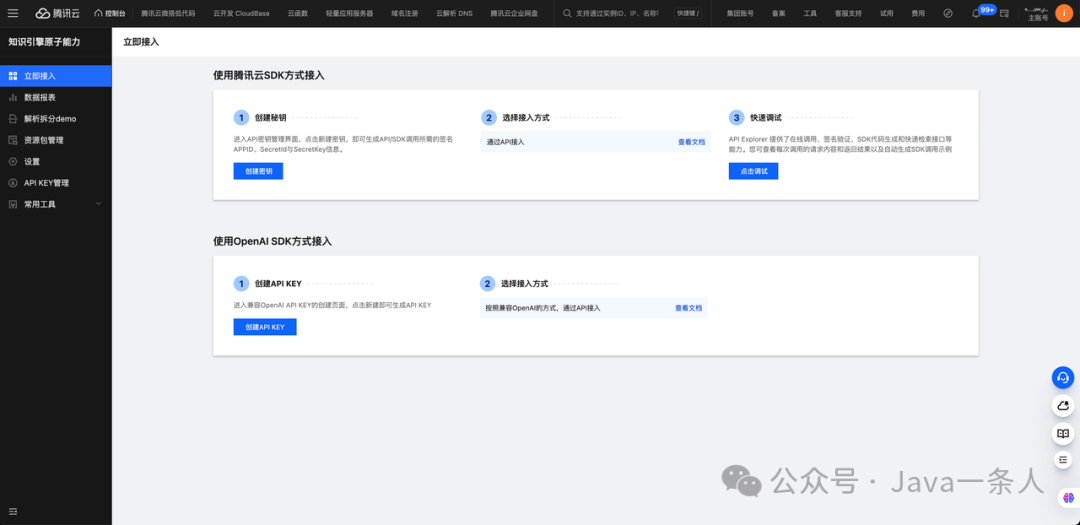Open 集团账号 in top bar
Screen dimensions: 1080x525
(740, 13)
